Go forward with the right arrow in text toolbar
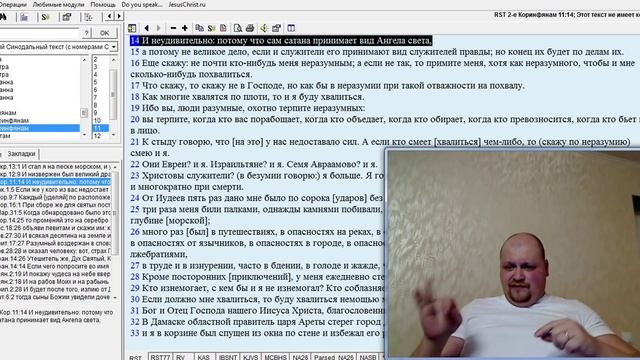Image resolution: width=640 pixels, height=360 pixels. coord(158,28)
